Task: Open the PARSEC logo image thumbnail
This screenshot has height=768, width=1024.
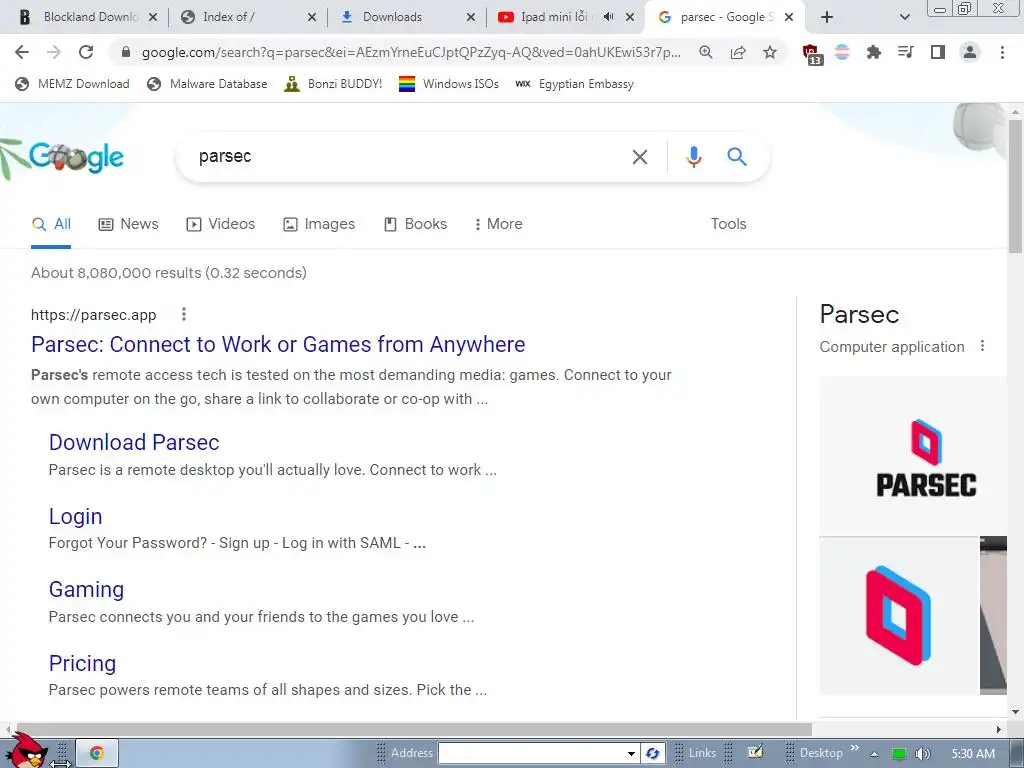Action: tap(913, 455)
